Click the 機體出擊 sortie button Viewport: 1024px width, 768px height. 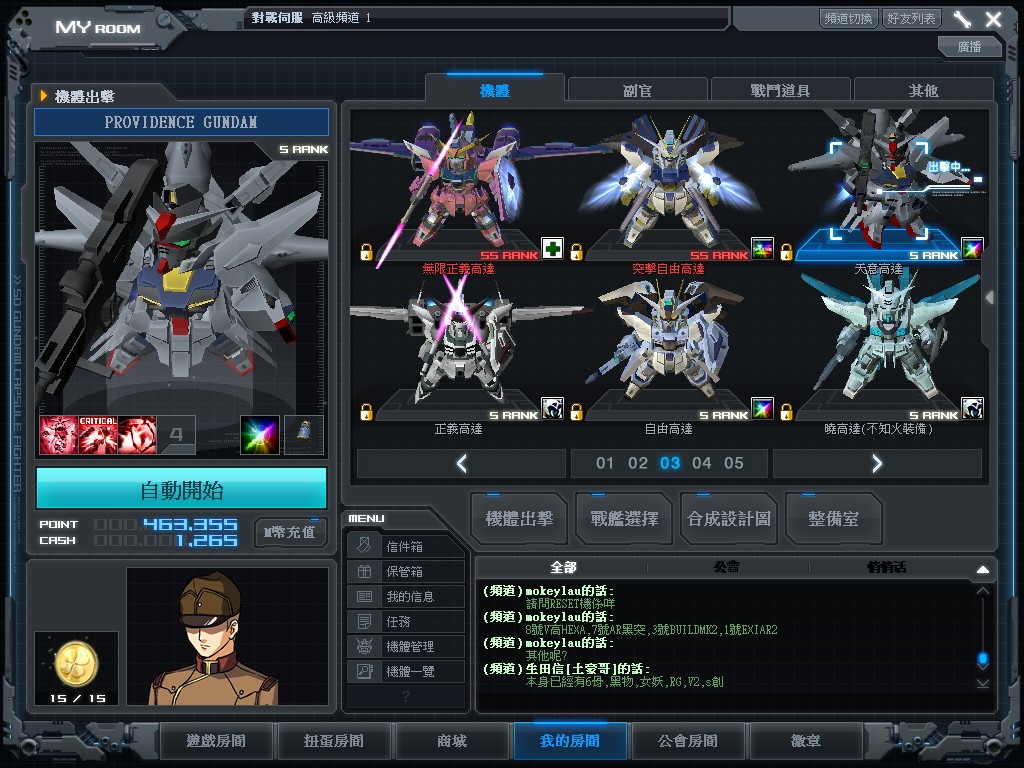click(x=519, y=519)
